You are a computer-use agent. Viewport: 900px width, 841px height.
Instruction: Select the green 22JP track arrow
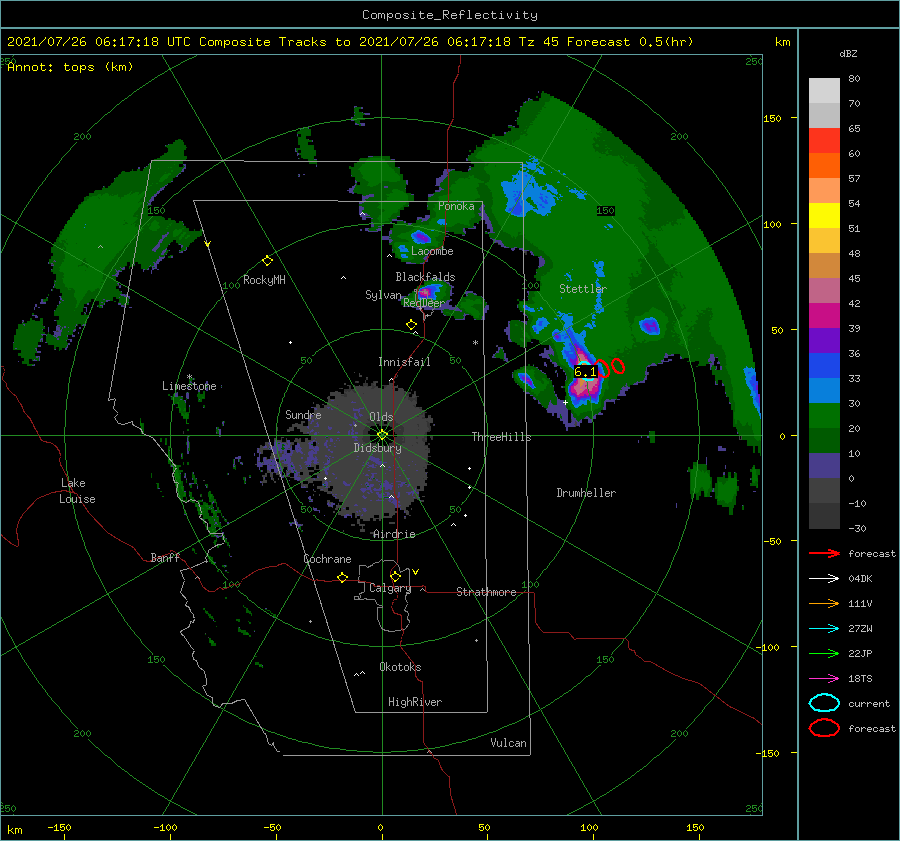coord(824,653)
